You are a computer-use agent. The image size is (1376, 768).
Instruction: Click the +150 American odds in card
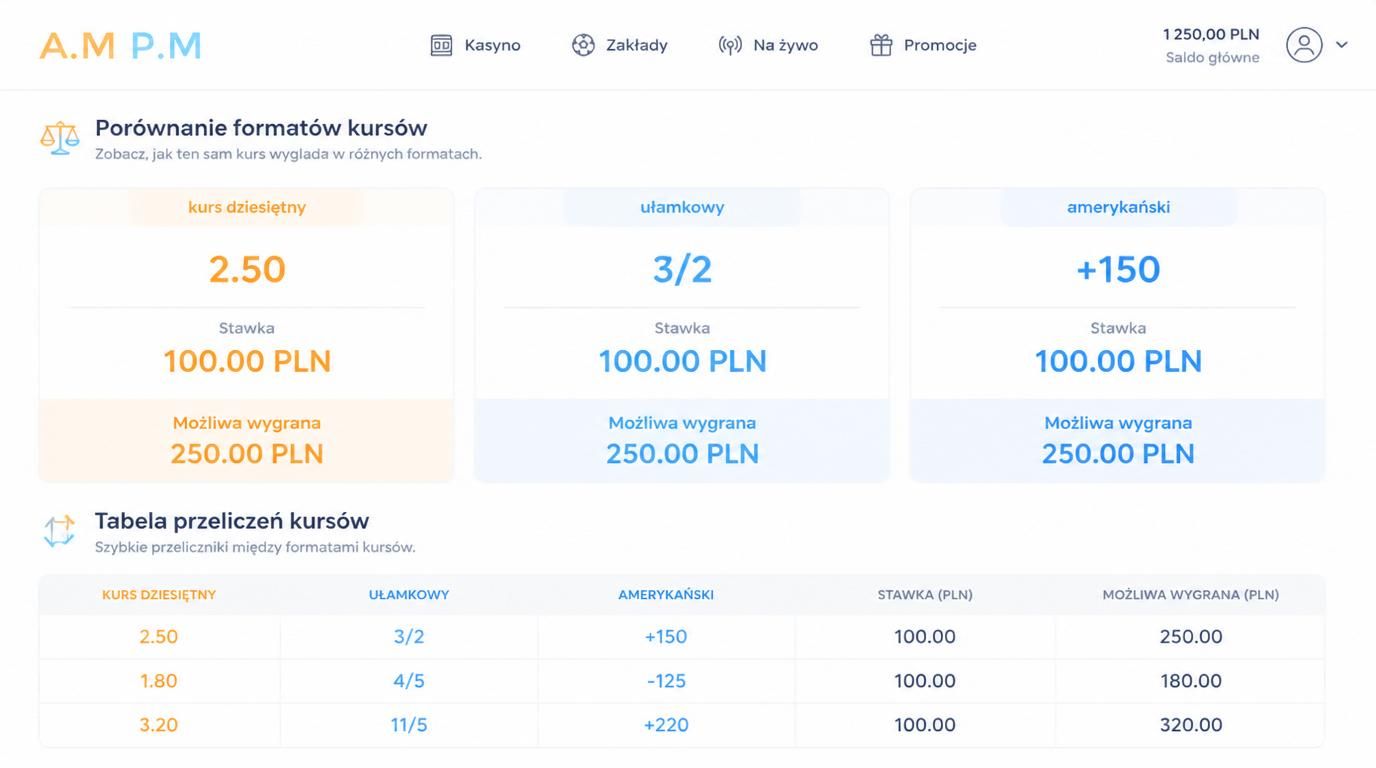click(1118, 269)
